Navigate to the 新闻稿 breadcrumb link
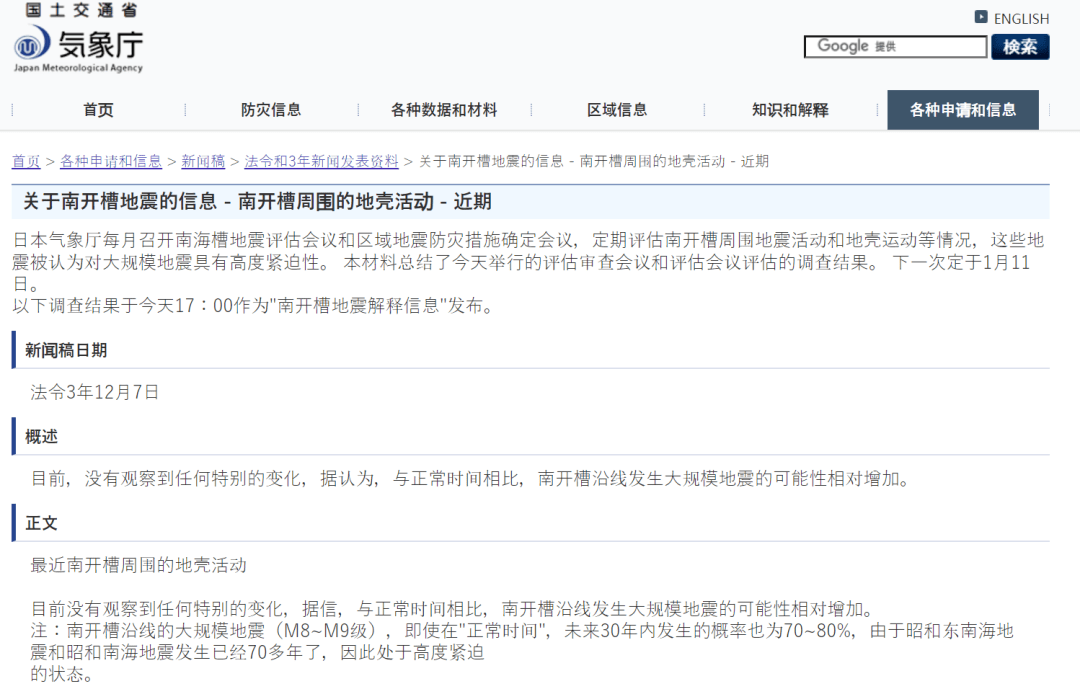The height and width of the screenshot is (689, 1080). pyautogui.click(x=203, y=161)
